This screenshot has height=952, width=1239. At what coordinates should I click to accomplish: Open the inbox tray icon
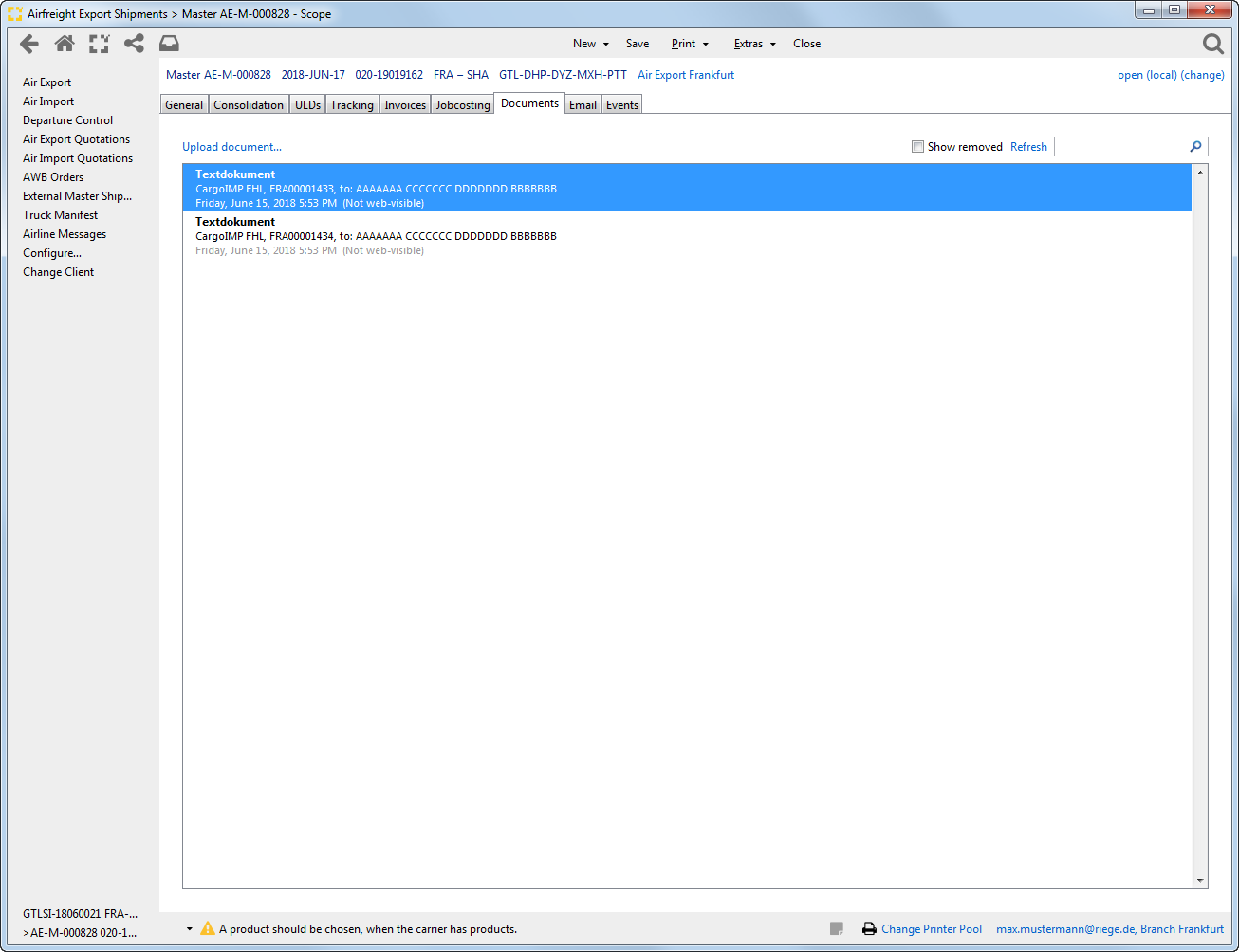[x=169, y=44]
